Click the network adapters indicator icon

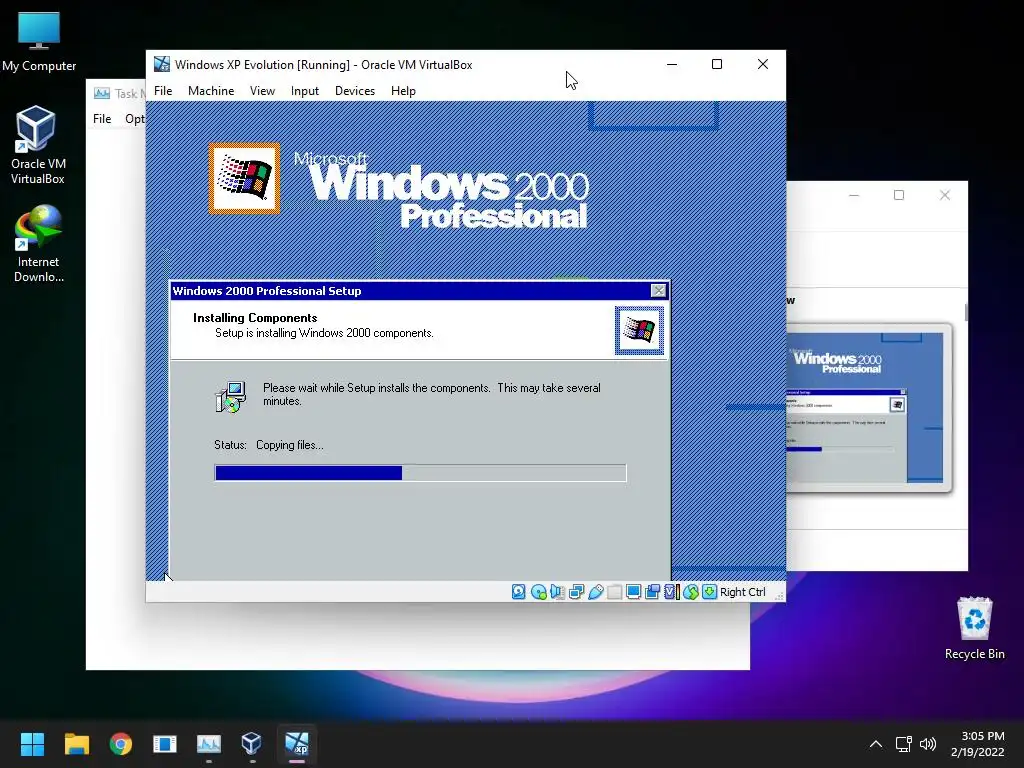(576, 592)
